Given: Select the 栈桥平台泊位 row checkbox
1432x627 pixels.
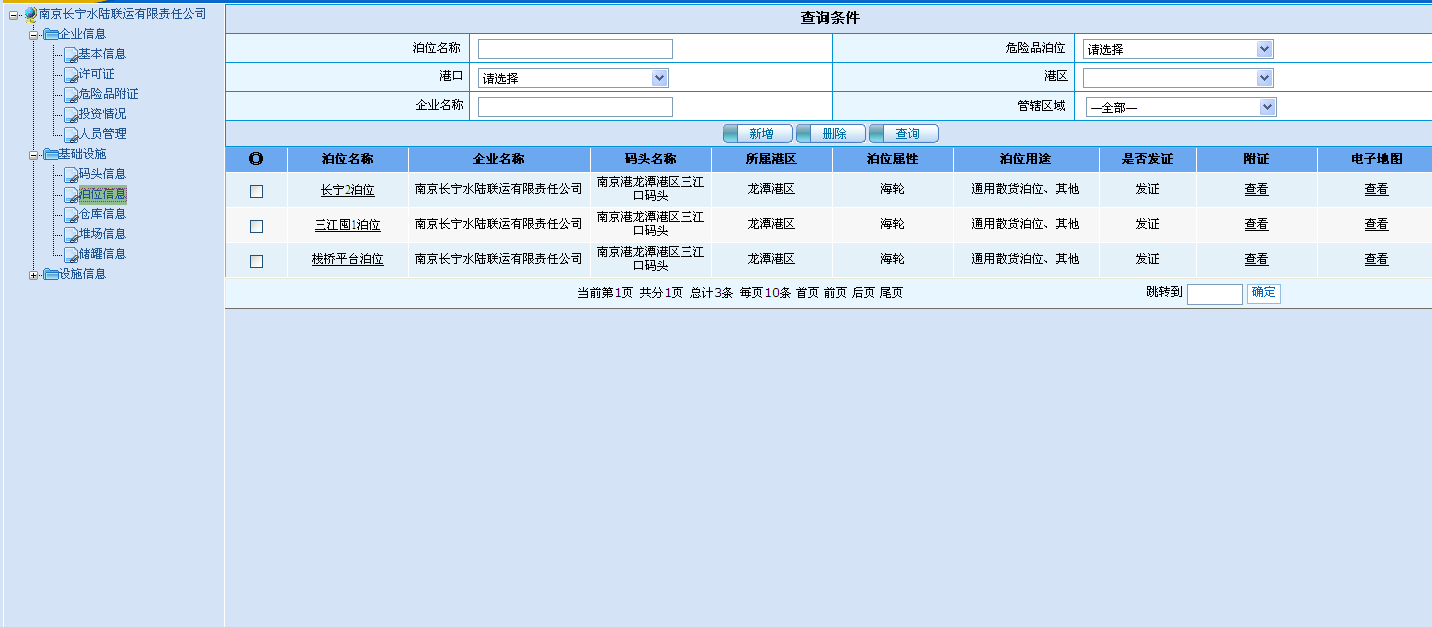Looking at the screenshot, I should pyautogui.click(x=256, y=261).
